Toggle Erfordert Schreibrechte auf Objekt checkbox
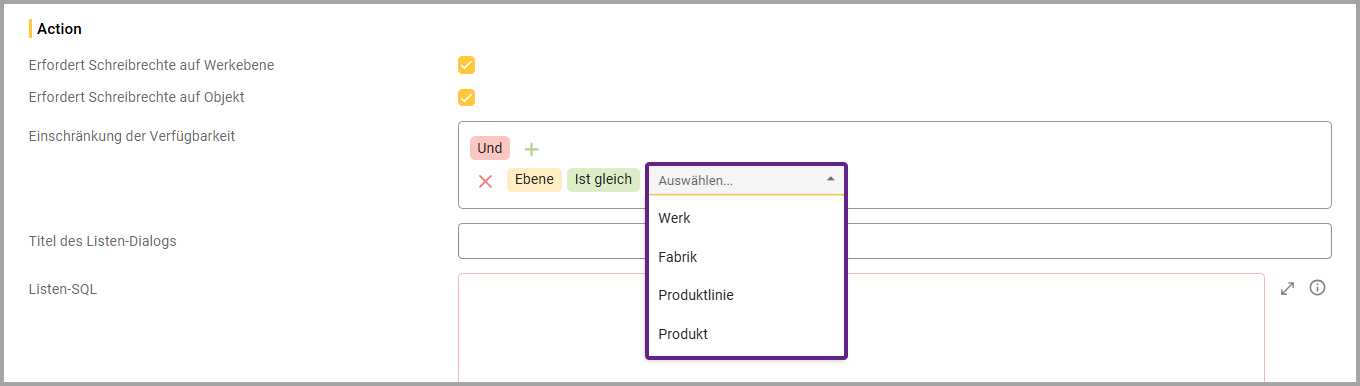Screen dimensions: 1360x386 466,97
